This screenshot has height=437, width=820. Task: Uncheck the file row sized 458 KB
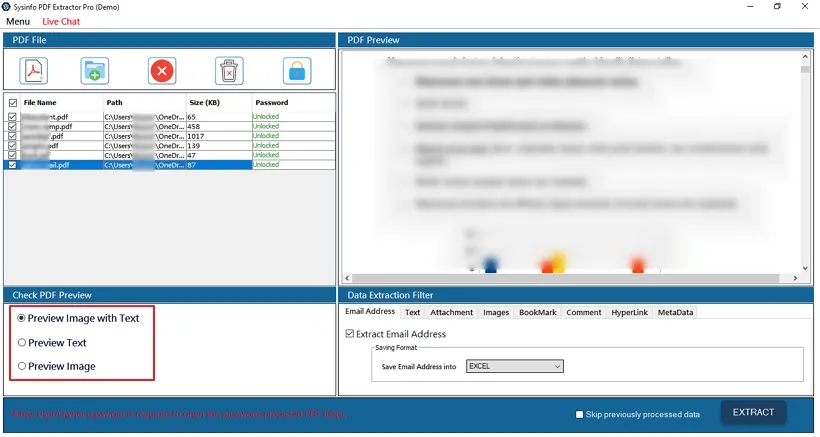[13, 126]
